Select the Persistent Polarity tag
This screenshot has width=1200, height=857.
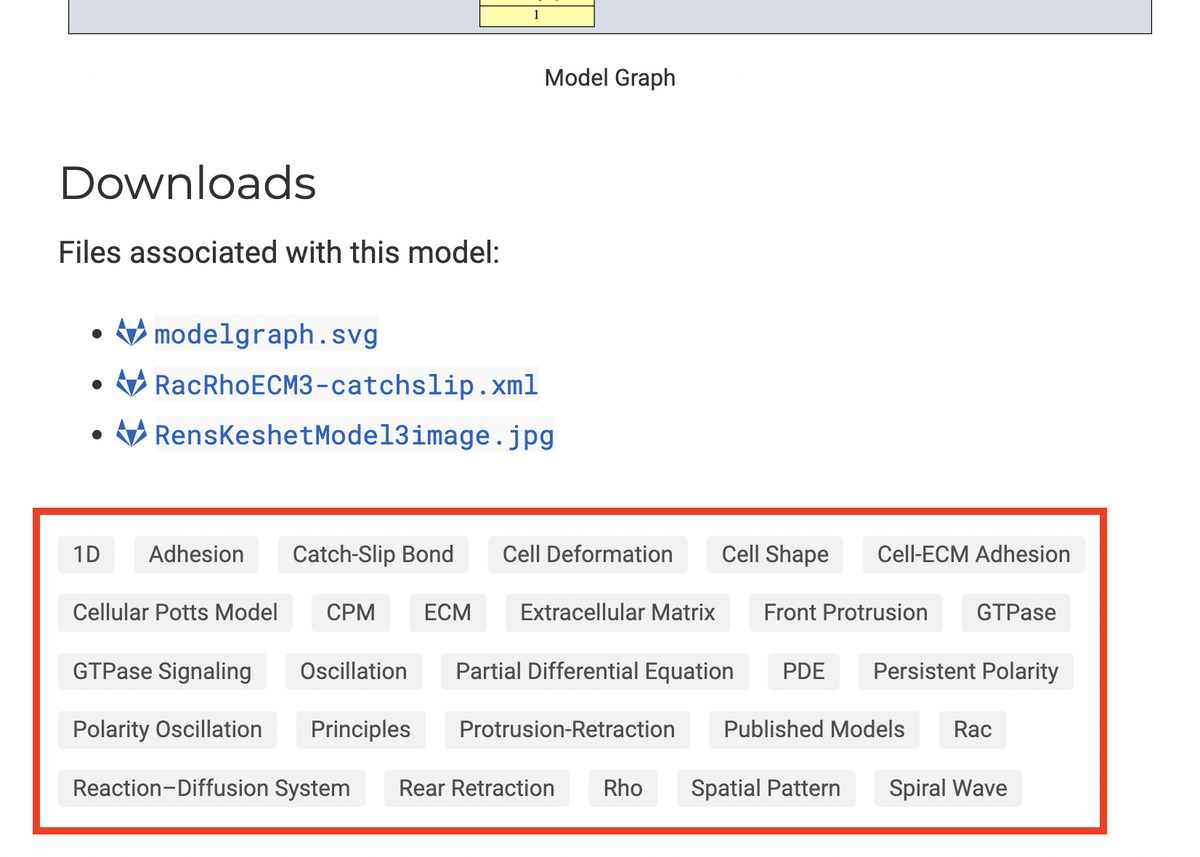click(x=965, y=671)
